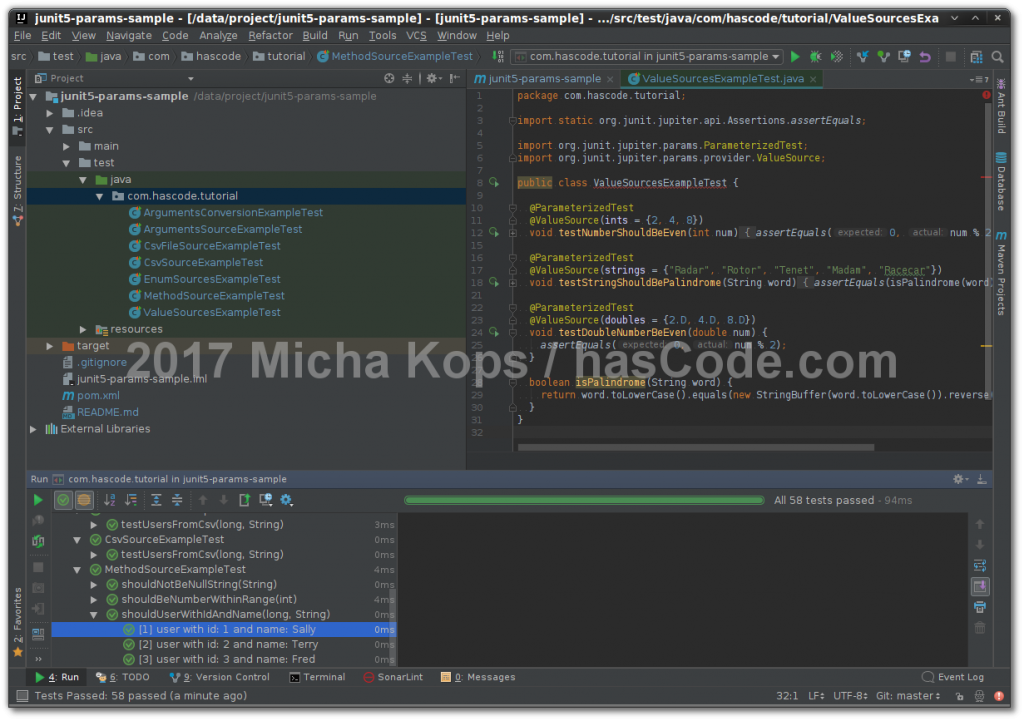Image resolution: width=1024 pixels, height=721 pixels.
Task: Open Search Everywhere magnifier icon
Action: 997,57
